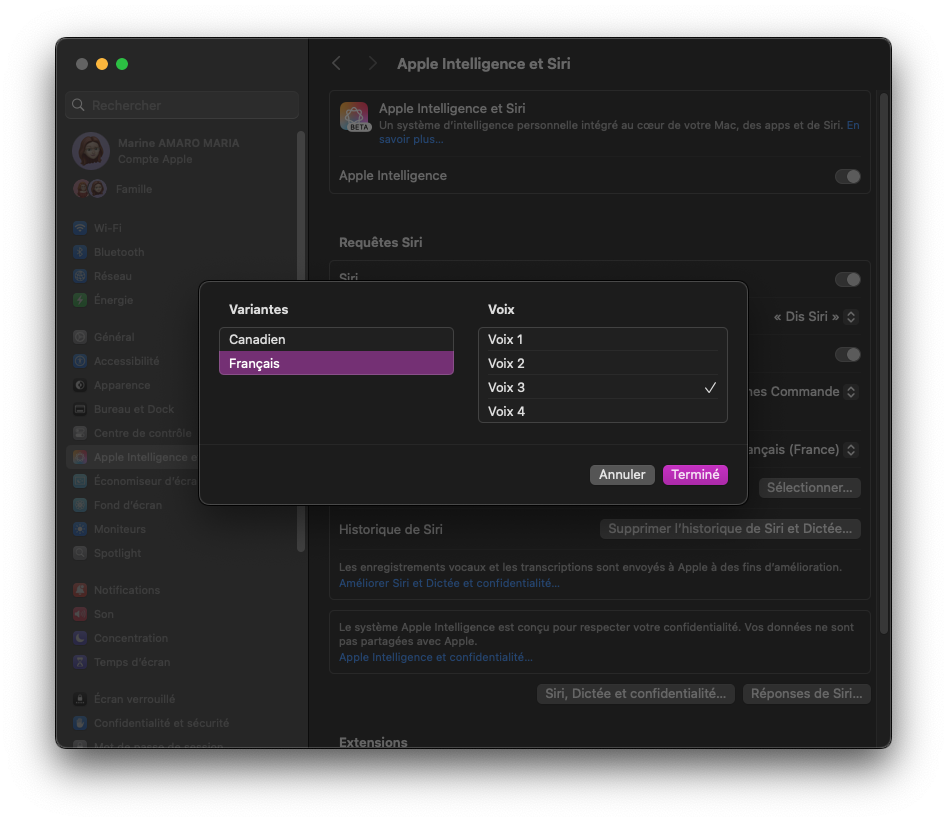This screenshot has width=947, height=822.
Task: Click the Annuler button
Action: pos(622,475)
